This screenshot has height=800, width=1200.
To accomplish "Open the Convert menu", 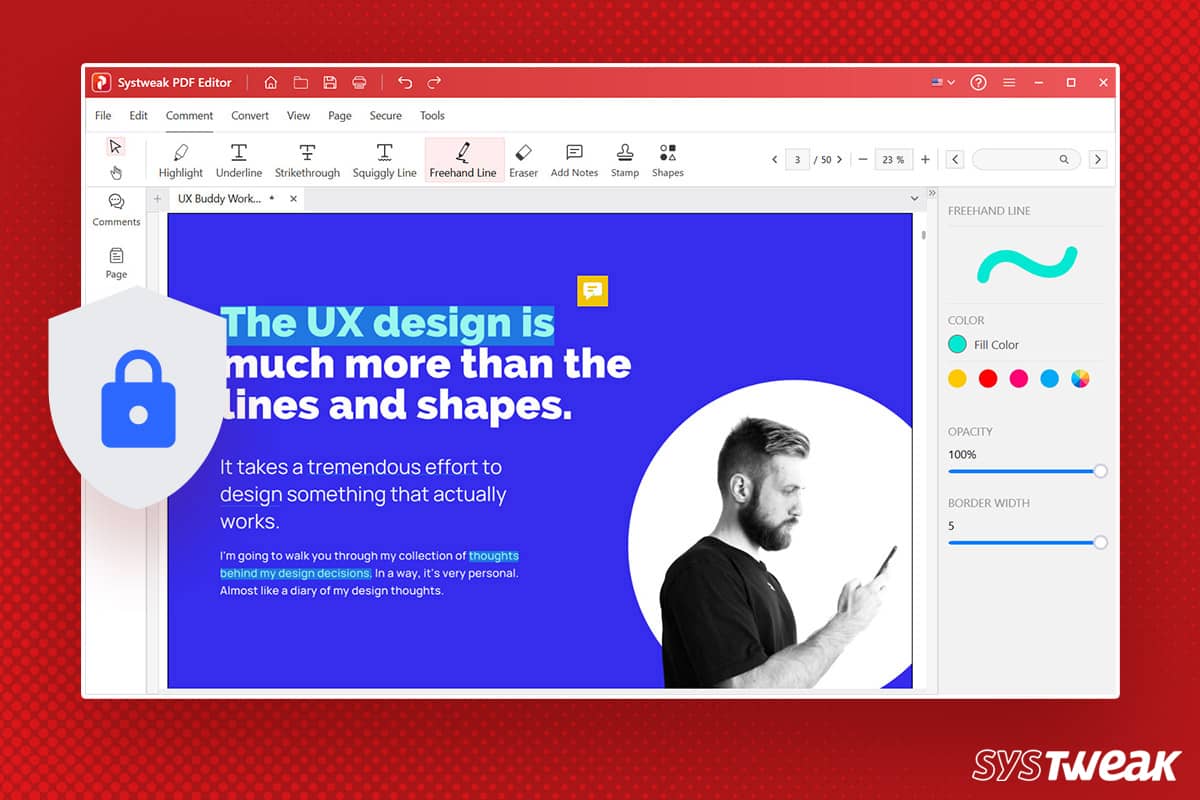I will [250, 116].
